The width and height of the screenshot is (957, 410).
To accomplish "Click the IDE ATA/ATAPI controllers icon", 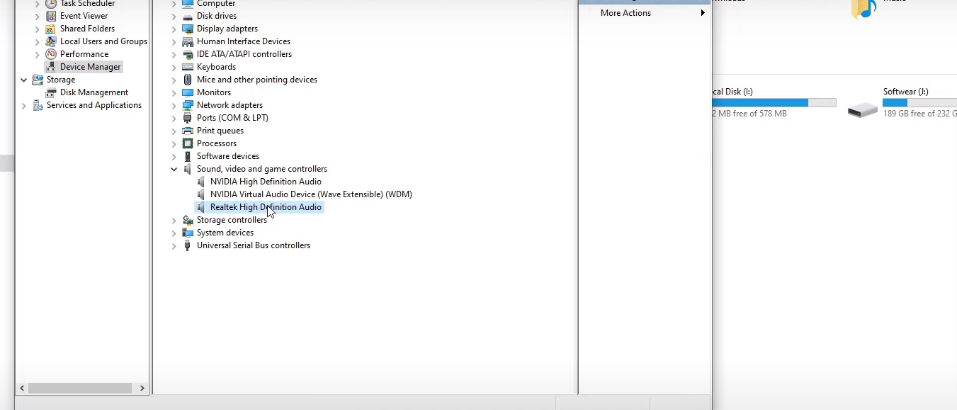I will point(188,54).
